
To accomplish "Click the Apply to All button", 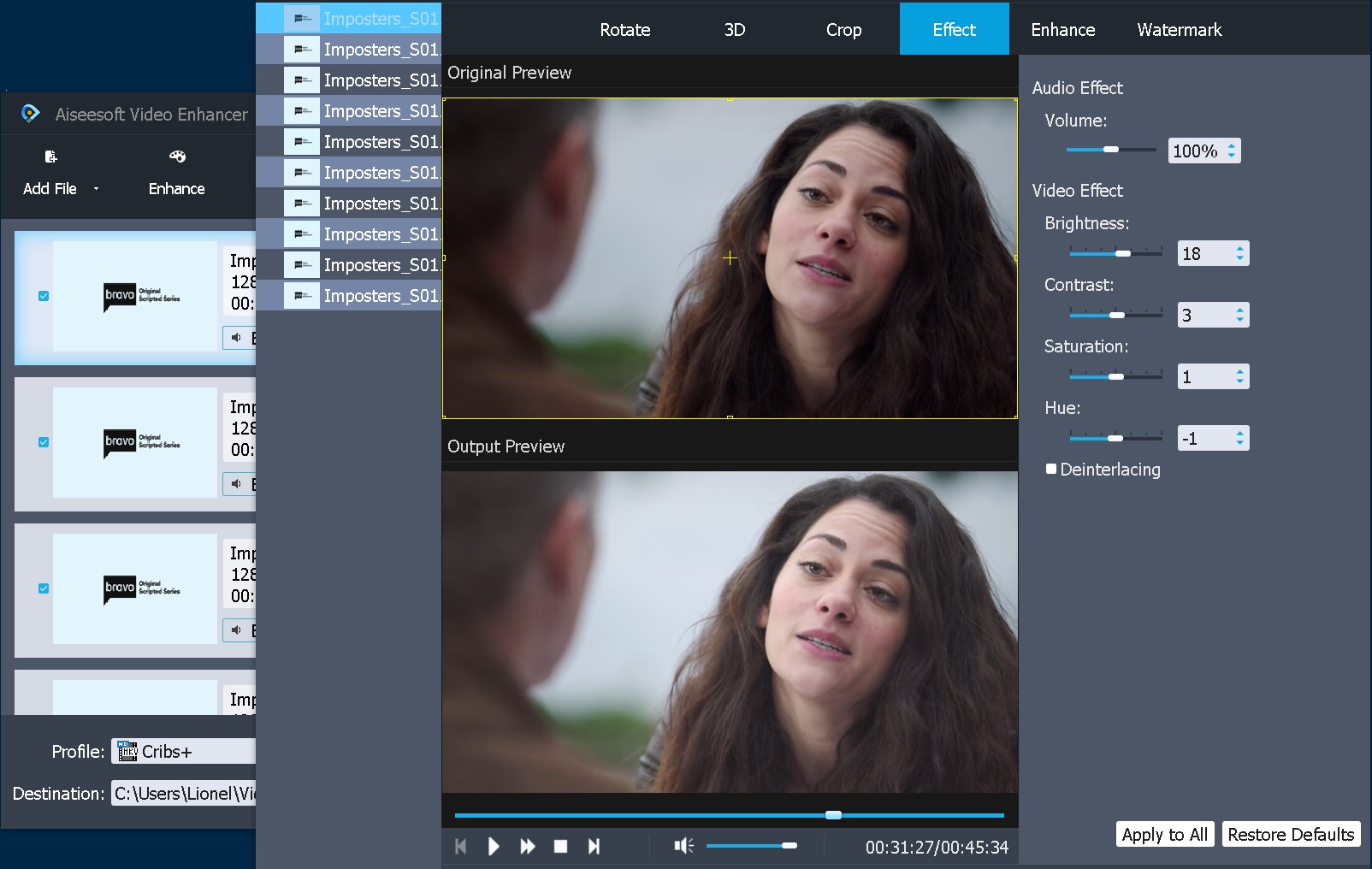I will click(1164, 834).
